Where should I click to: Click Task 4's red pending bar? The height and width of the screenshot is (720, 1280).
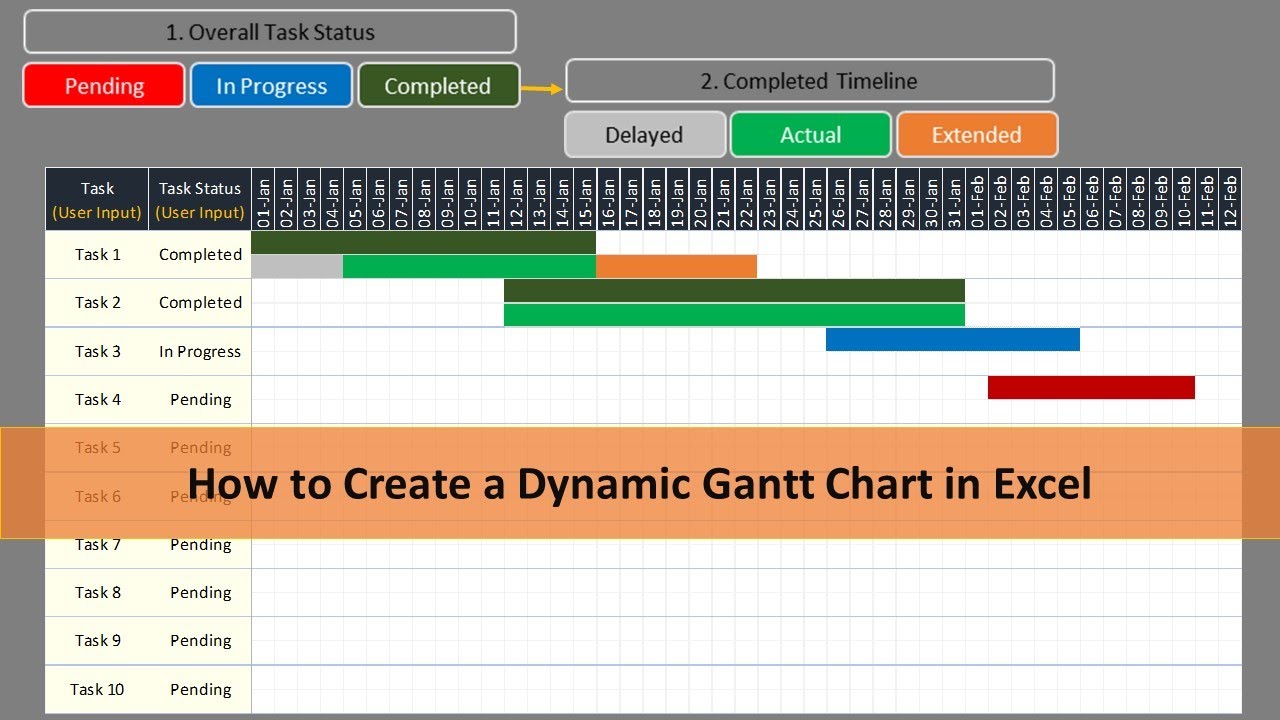[x=1091, y=387]
